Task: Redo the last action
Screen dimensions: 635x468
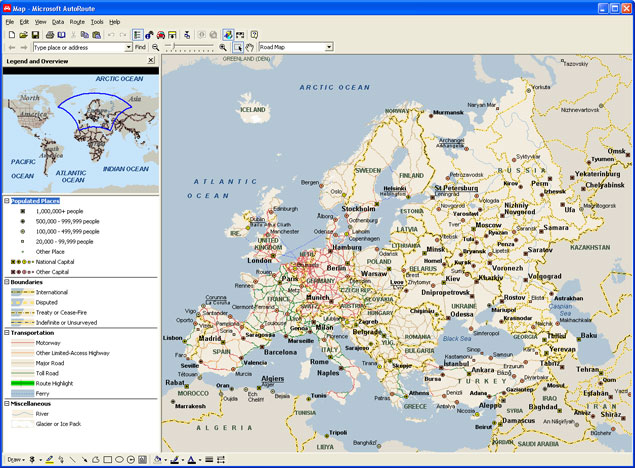Action: point(123,35)
